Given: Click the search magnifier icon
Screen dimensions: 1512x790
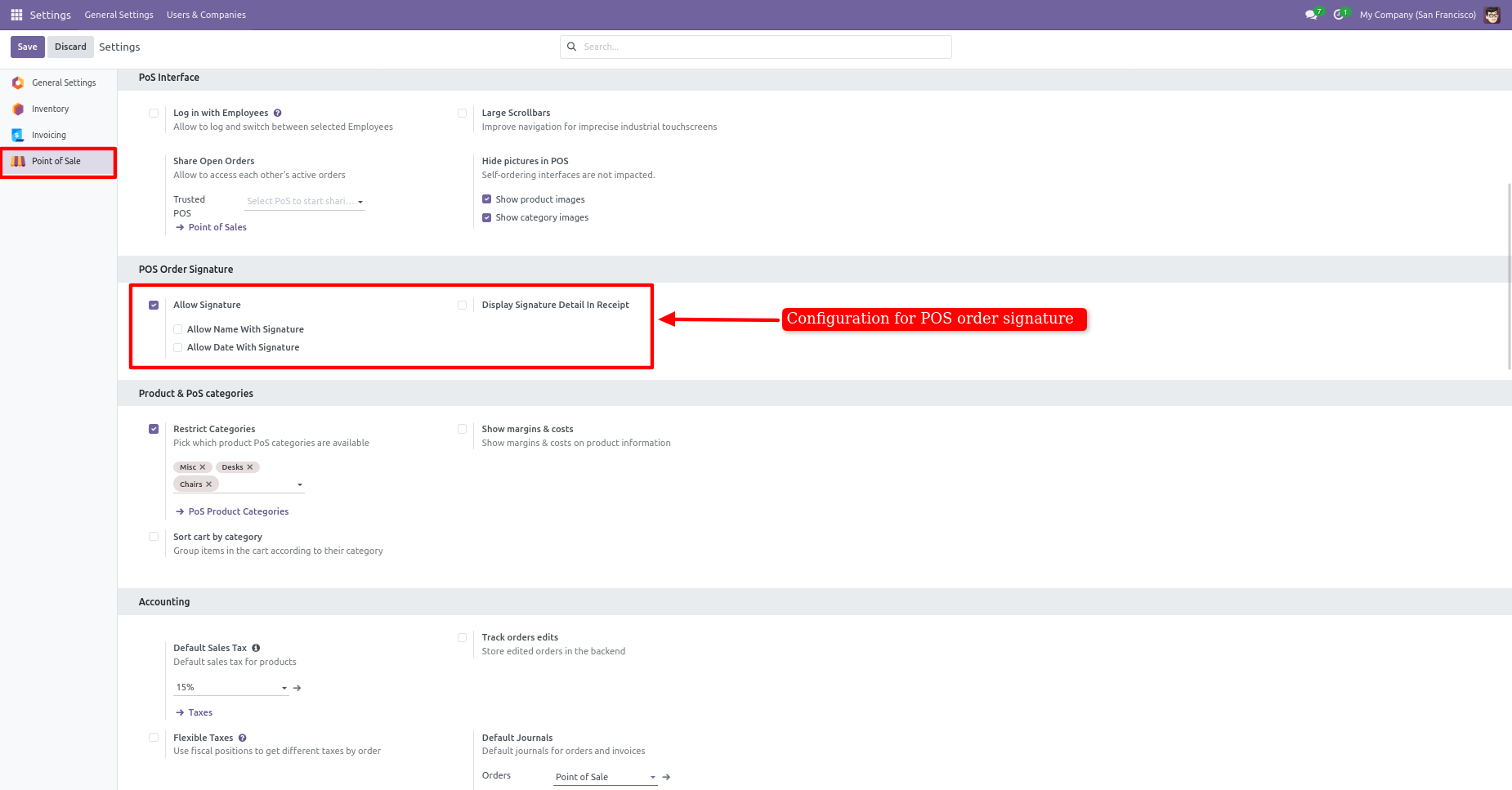Looking at the screenshot, I should pyautogui.click(x=572, y=47).
